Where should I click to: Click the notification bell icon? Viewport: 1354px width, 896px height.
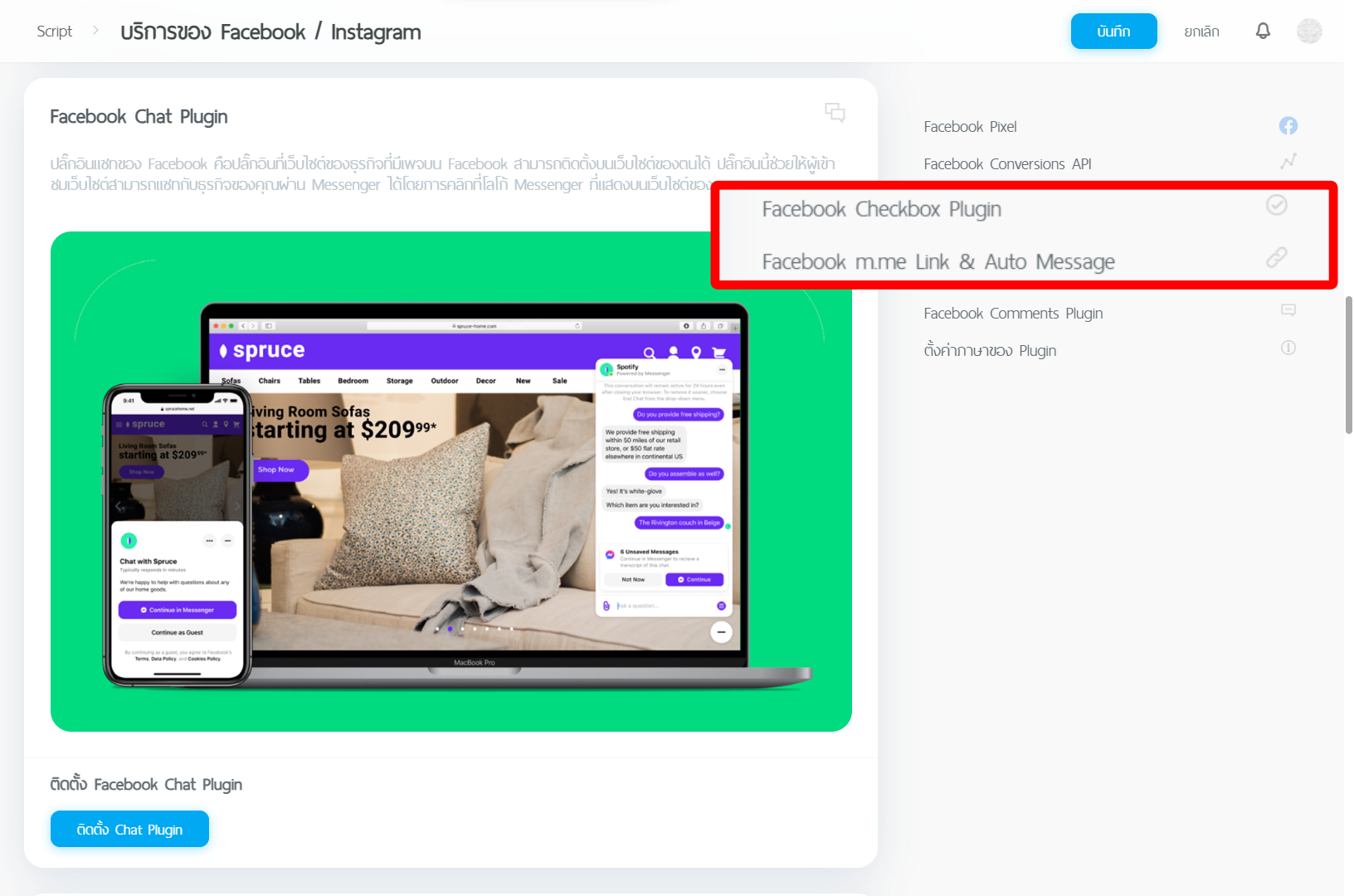point(1263,32)
